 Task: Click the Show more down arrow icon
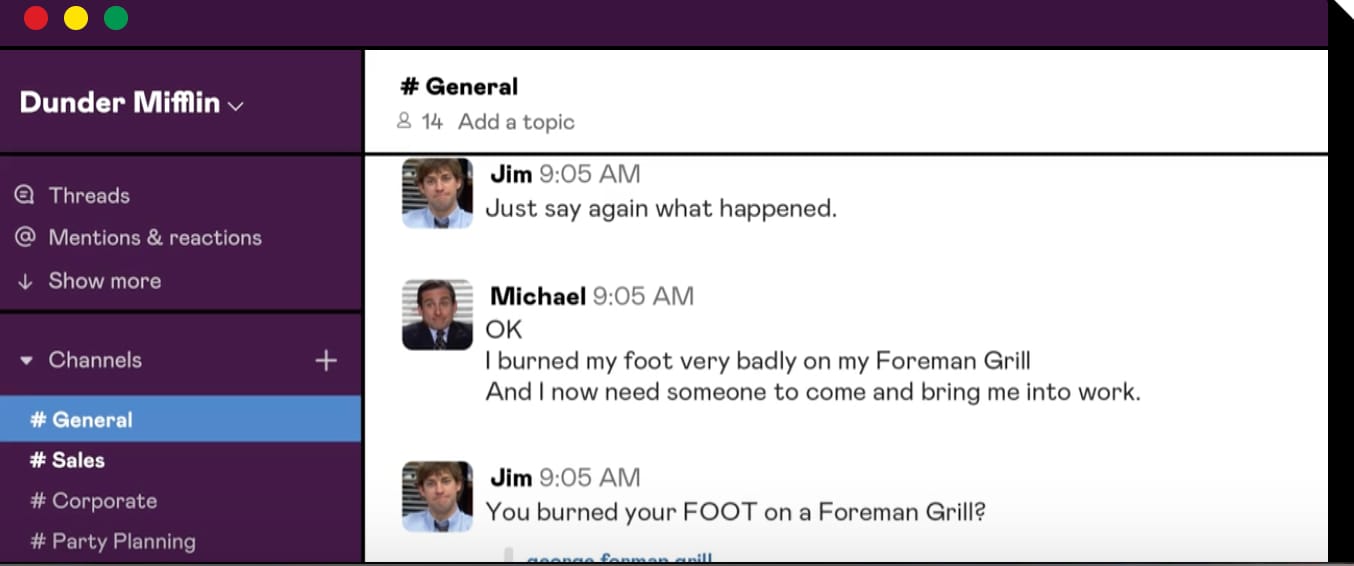coord(25,281)
